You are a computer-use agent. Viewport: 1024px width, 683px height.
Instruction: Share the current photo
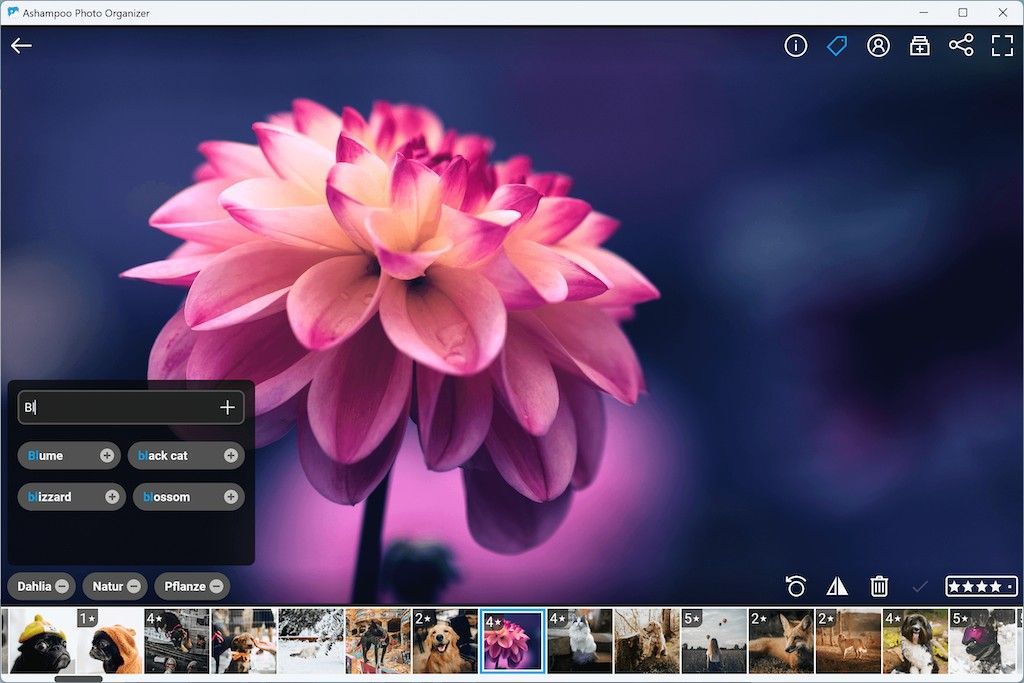[961, 46]
